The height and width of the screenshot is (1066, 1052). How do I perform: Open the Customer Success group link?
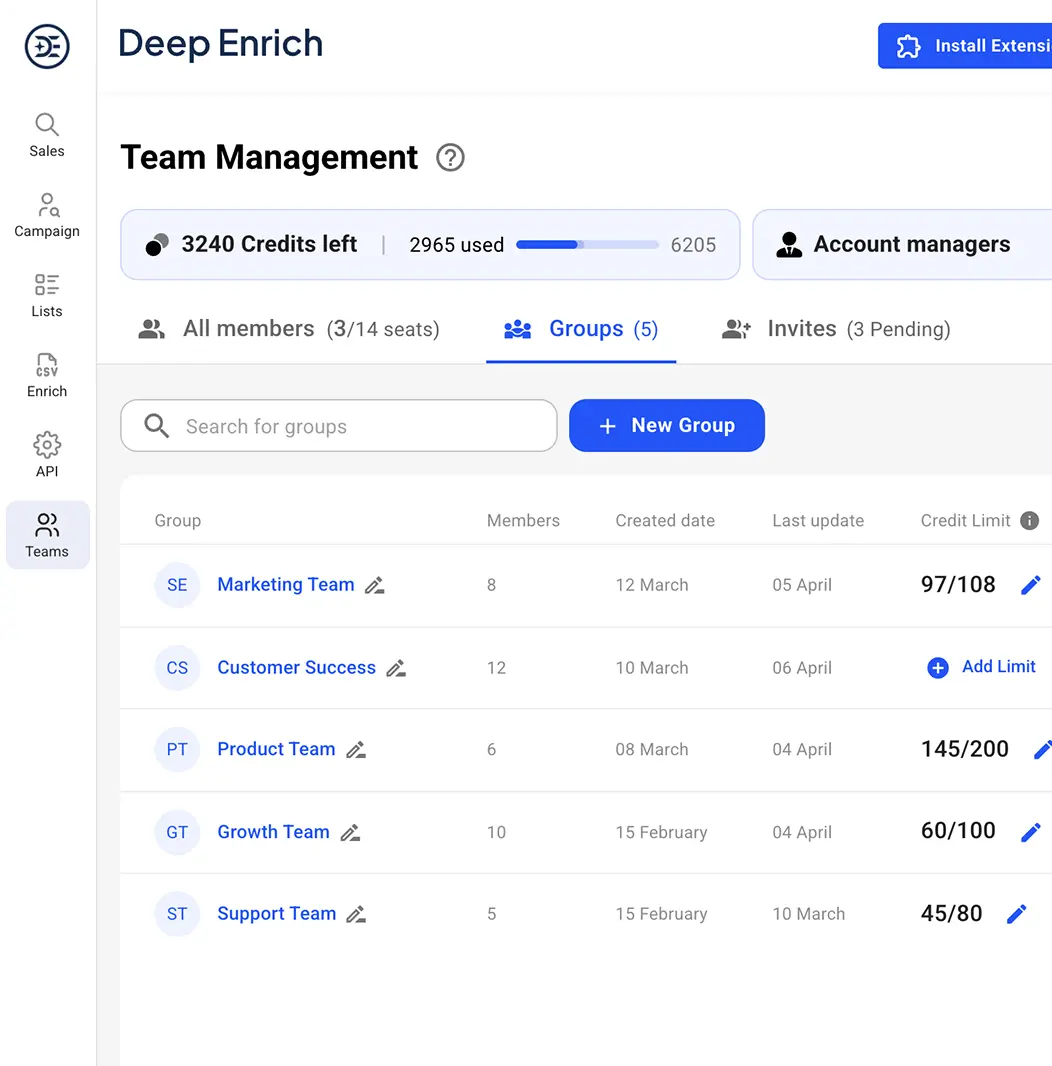[296, 668]
